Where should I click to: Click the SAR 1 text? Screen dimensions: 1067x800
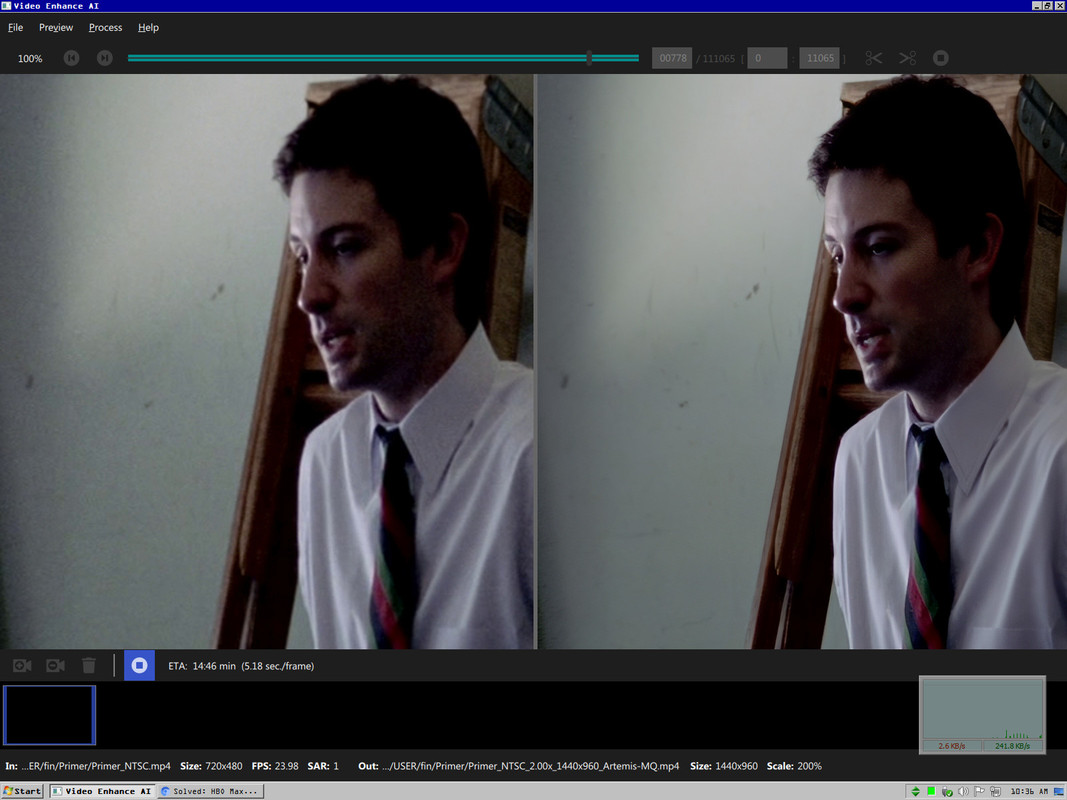click(x=323, y=766)
